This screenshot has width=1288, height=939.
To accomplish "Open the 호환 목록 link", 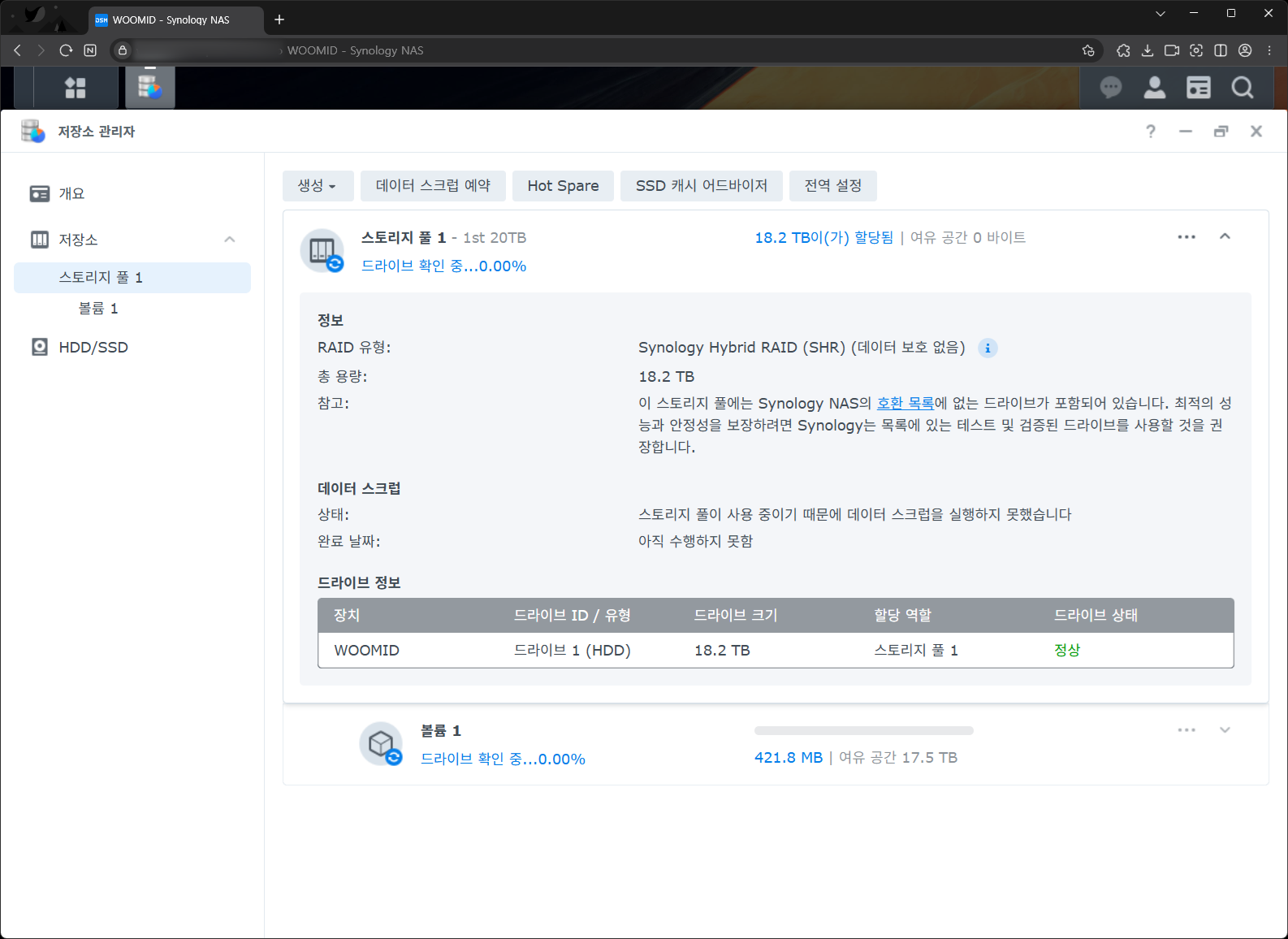I will pyautogui.click(x=905, y=403).
